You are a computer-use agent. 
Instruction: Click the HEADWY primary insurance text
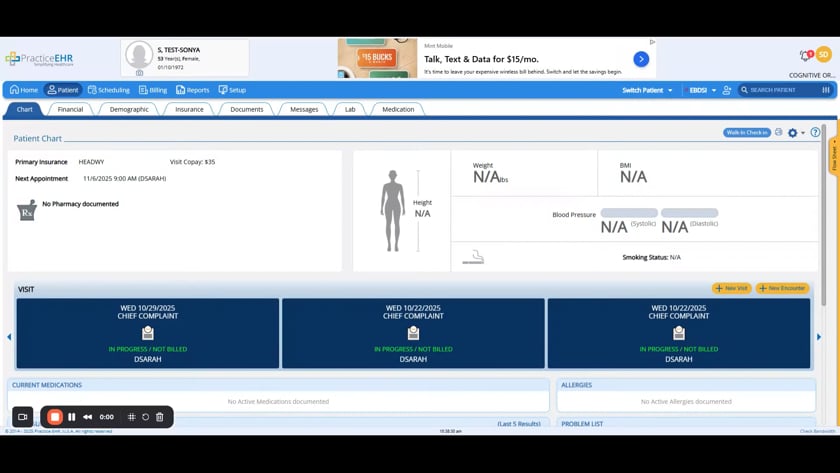pyautogui.click(x=91, y=162)
